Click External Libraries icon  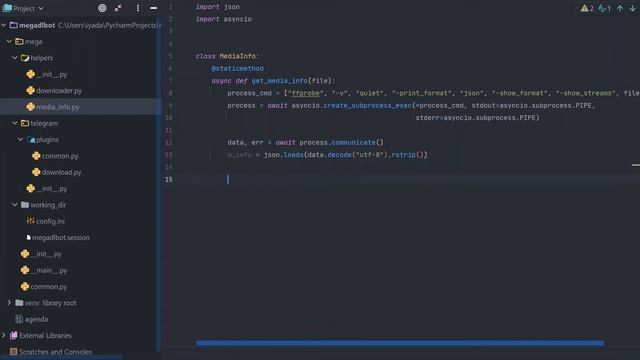(x=13, y=336)
